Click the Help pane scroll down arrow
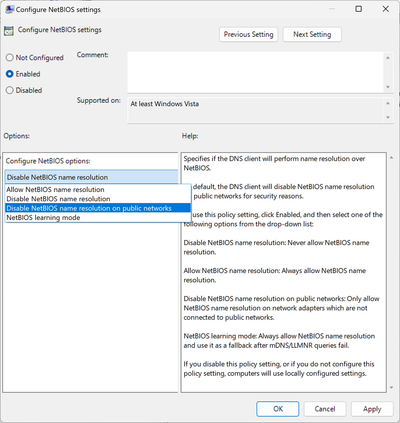The image size is (400, 423). [392, 388]
